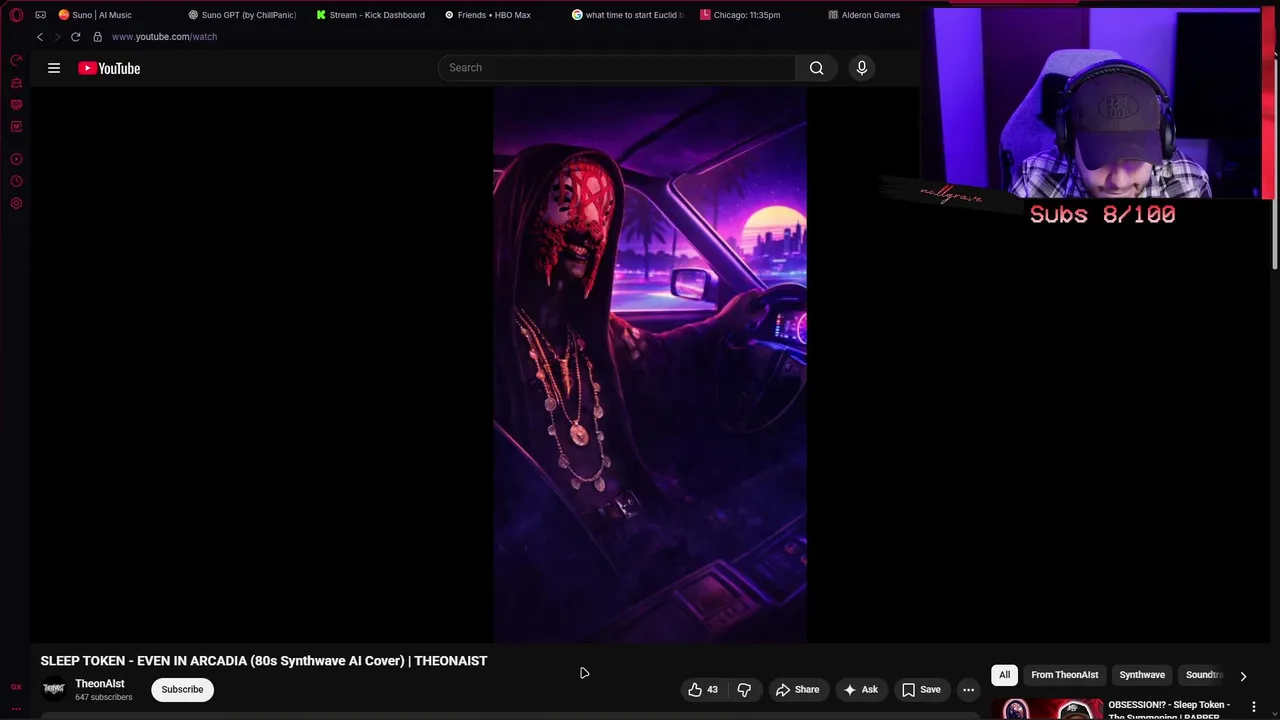Open TheonAIst channel name link
The width and height of the screenshot is (1280, 720).
100,684
